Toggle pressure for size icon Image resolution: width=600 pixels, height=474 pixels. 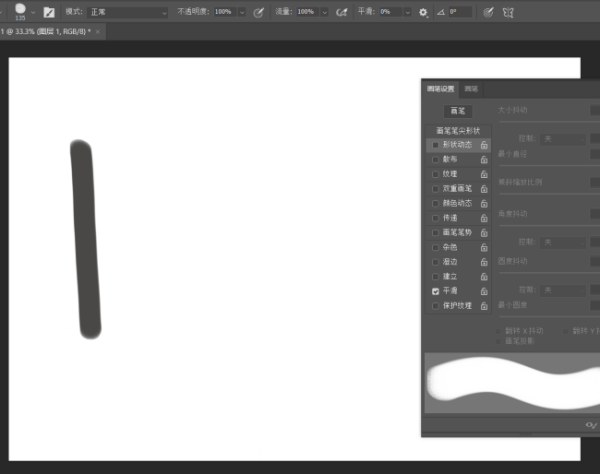[488, 13]
